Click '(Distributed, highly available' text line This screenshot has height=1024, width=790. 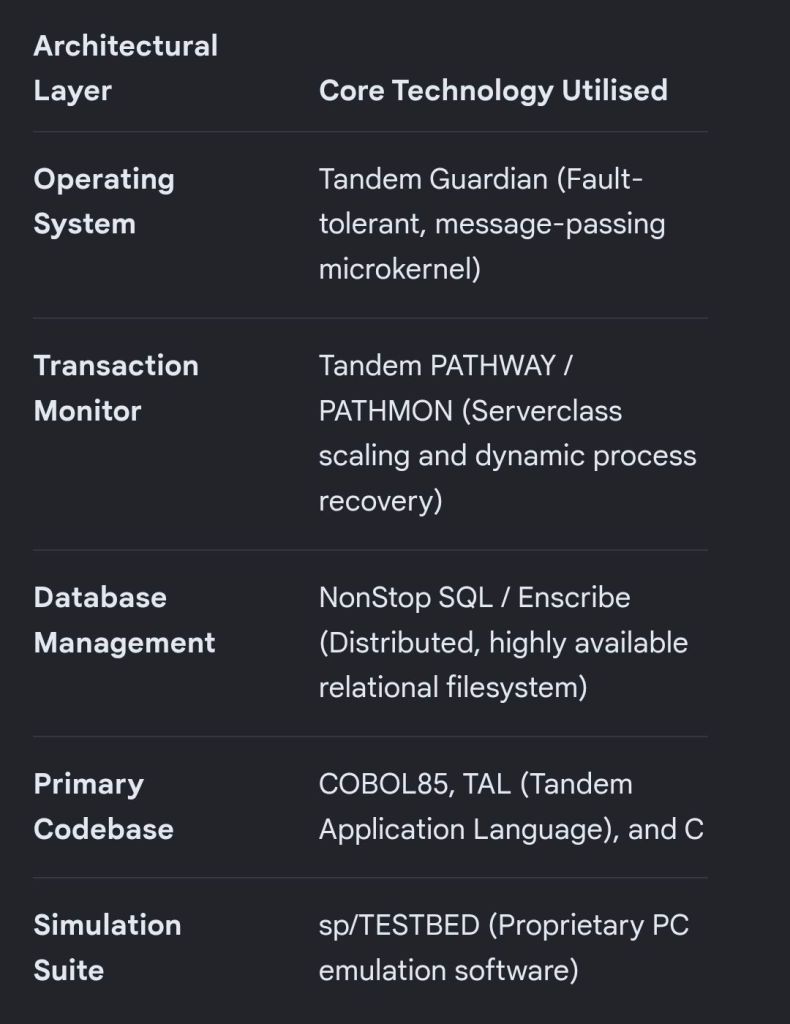(503, 643)
